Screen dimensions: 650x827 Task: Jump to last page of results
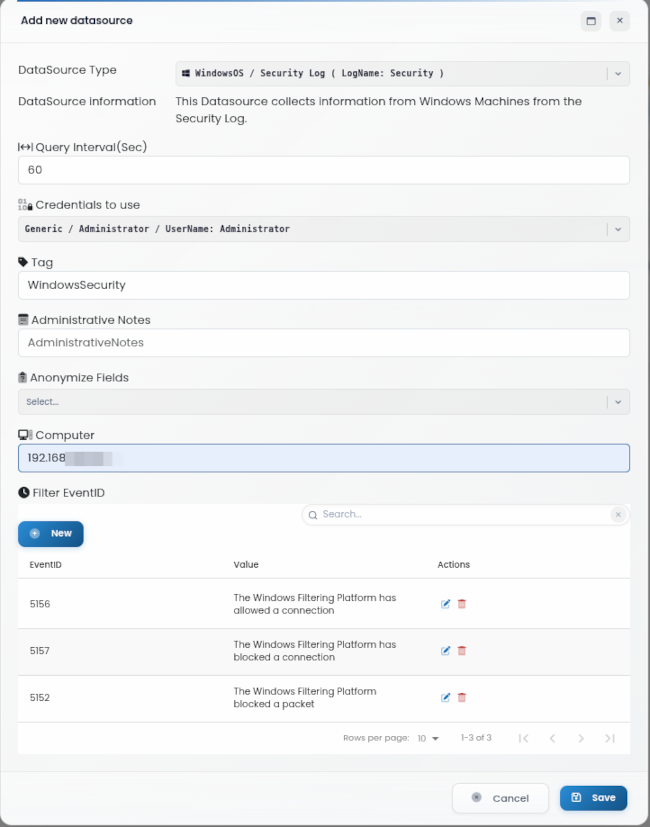610,738
